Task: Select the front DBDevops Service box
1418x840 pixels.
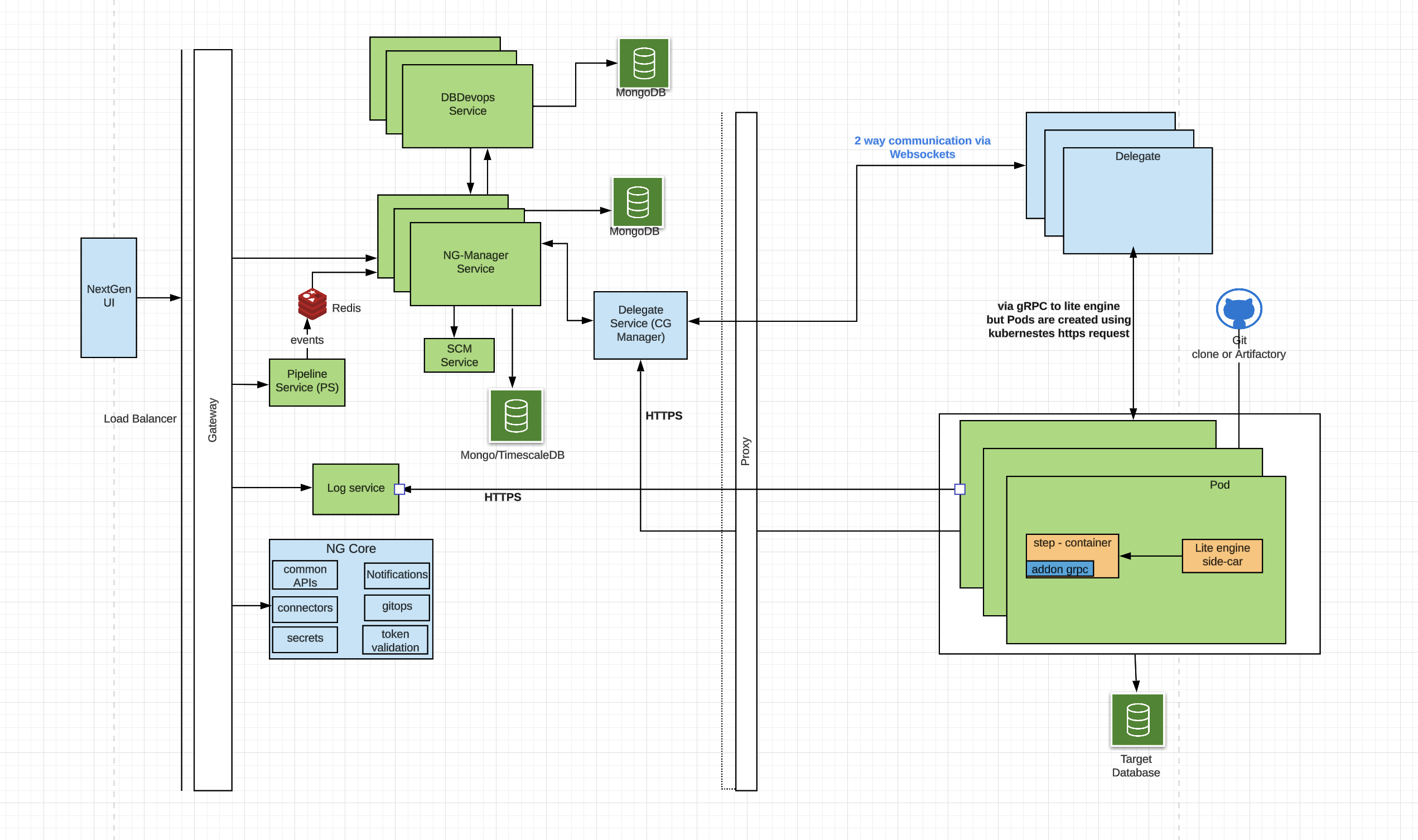Action: (x=467, y=106)
